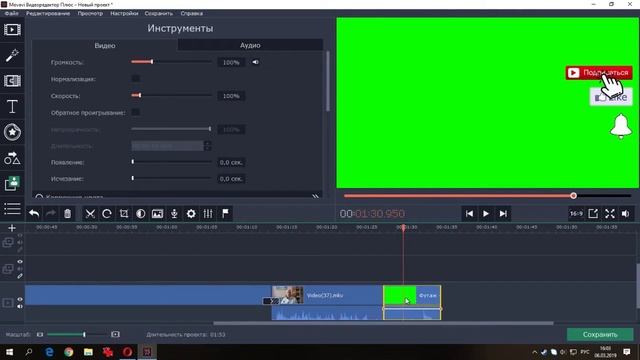The image size is (640, 360).
Task: Click the preview seek bar handle
Action: (x=573, y=196)
